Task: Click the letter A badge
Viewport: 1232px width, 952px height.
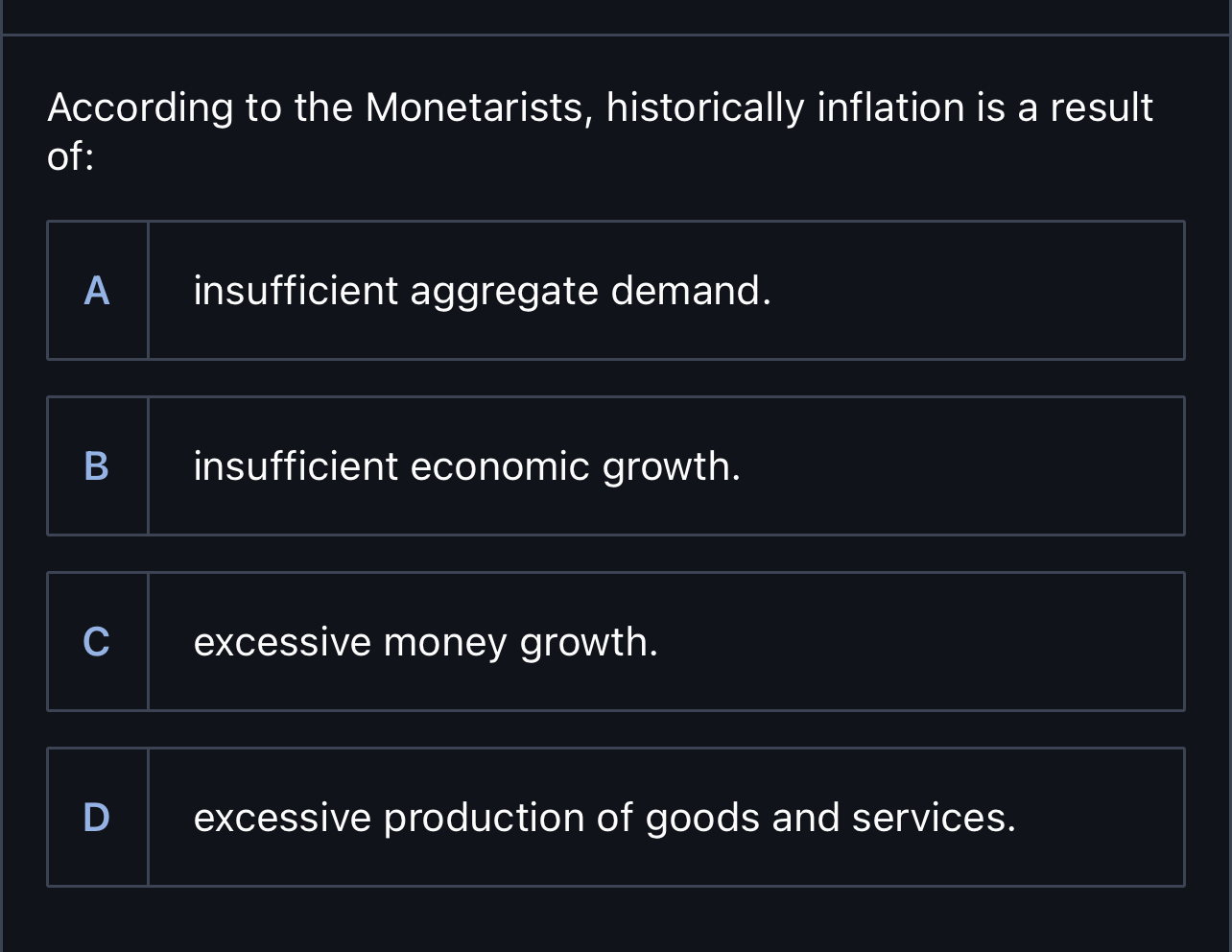Action: coord(97,293)
